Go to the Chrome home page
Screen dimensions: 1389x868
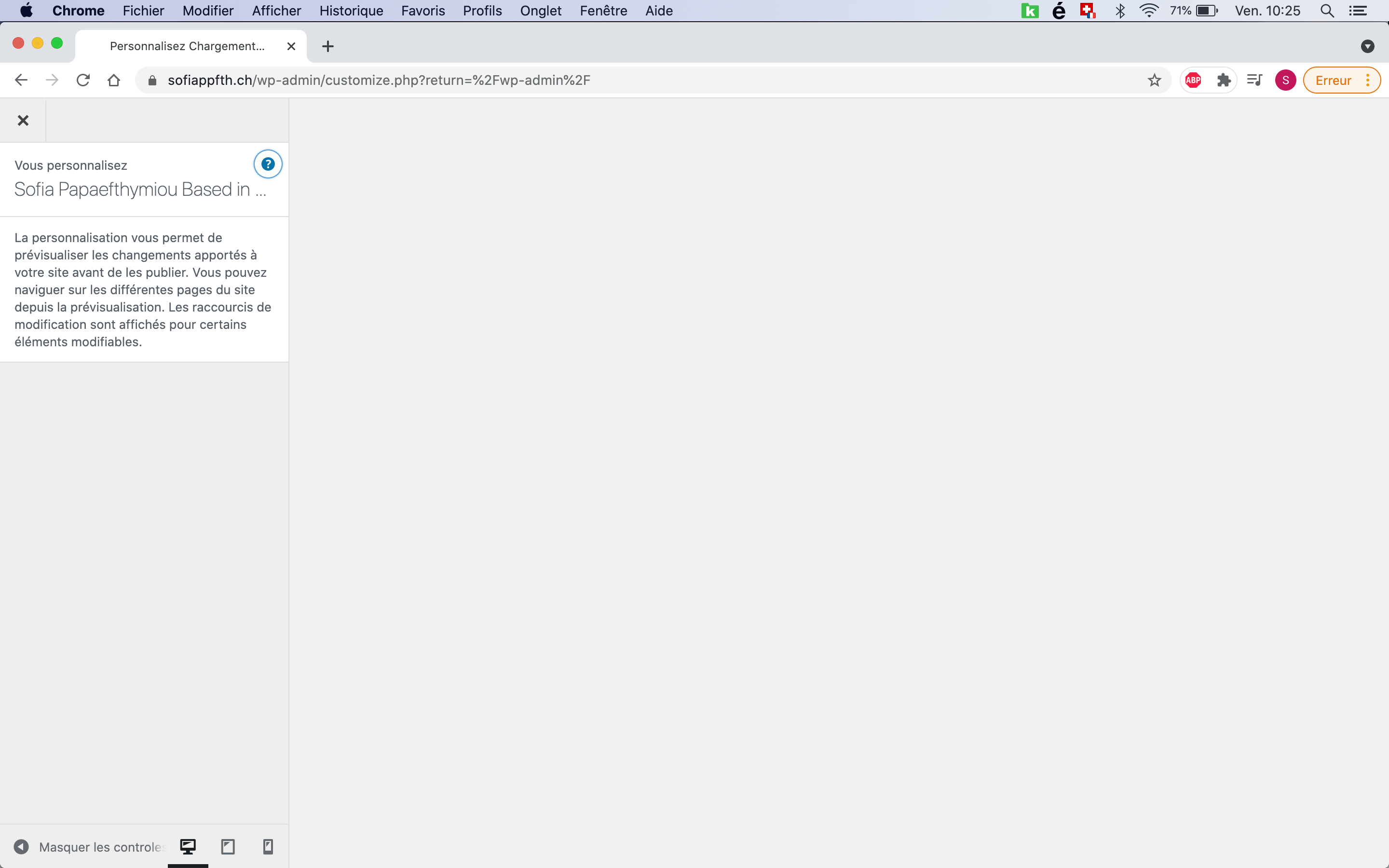[x=114, y=81]
